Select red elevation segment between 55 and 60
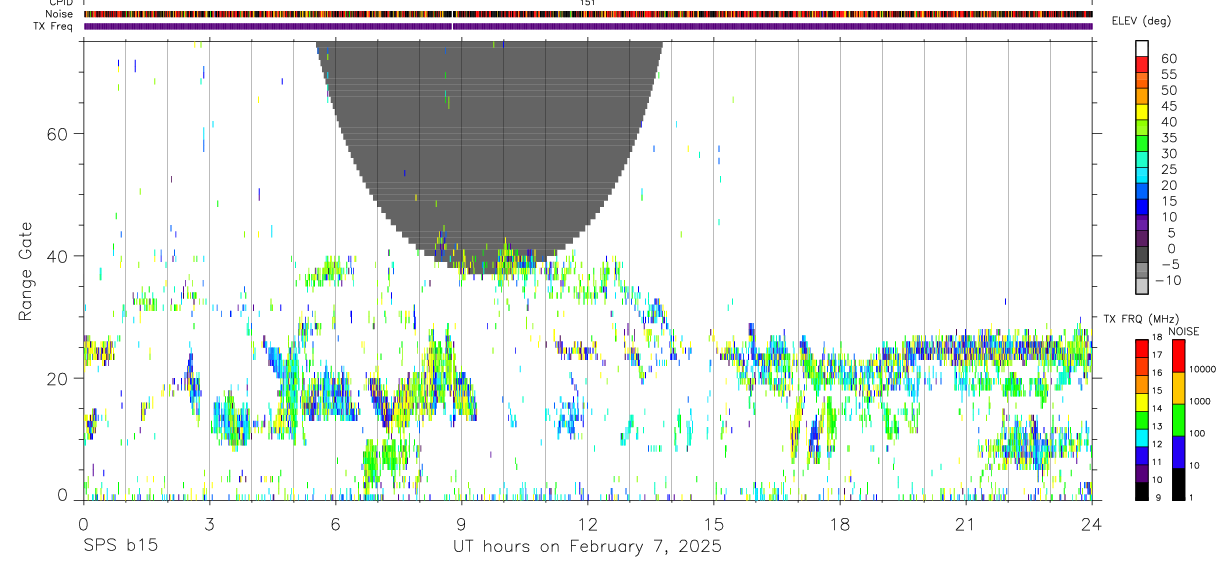Screen dimensions: 1228x567 (x=1142, y=64)
